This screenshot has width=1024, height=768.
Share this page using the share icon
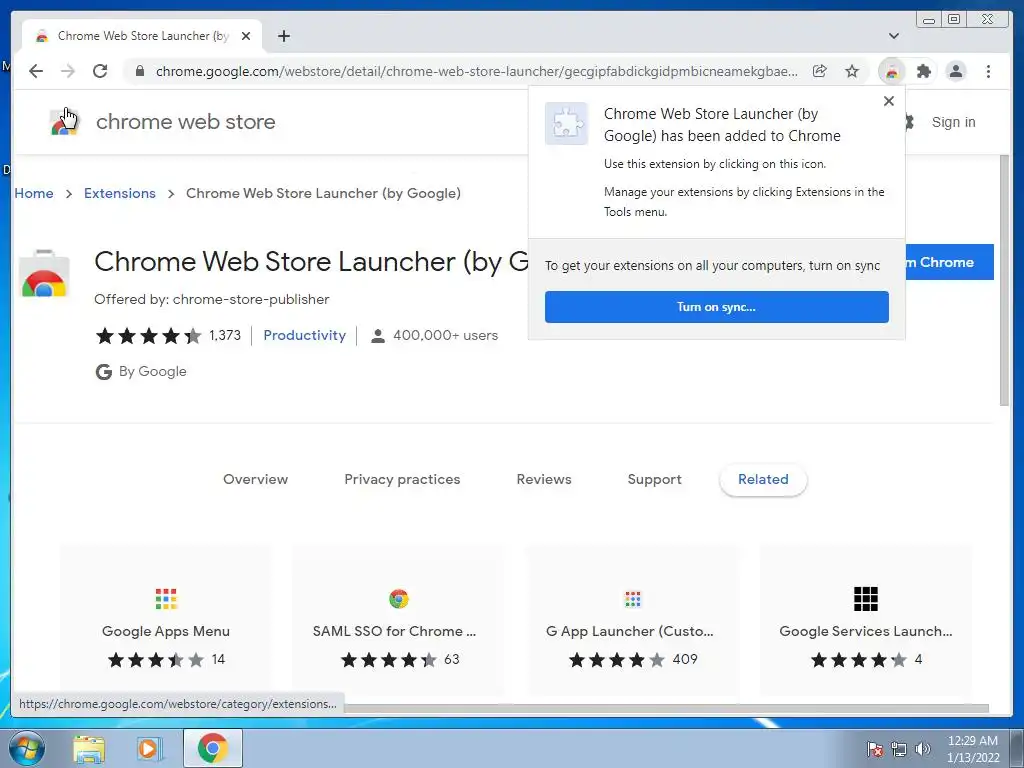pos(820,71)
